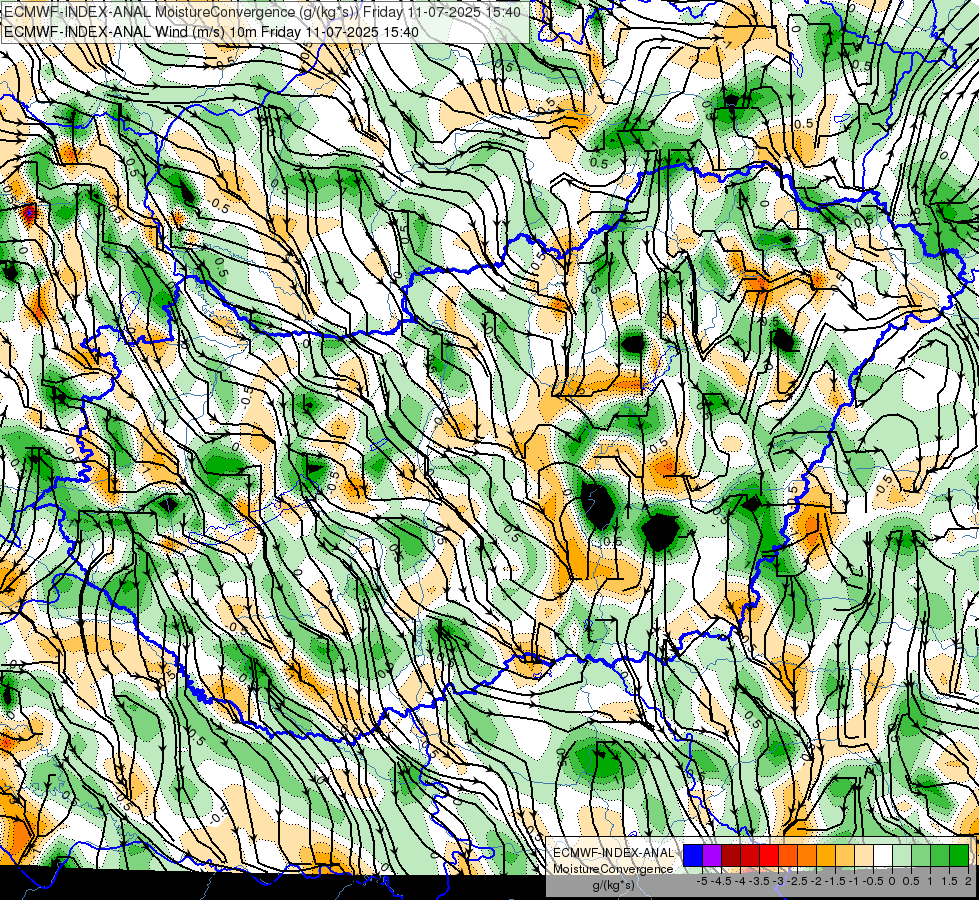The width and height of the screenshot is (979, 900).
Task: Click the -5 tick label in legend
Action: click(702, 881)
